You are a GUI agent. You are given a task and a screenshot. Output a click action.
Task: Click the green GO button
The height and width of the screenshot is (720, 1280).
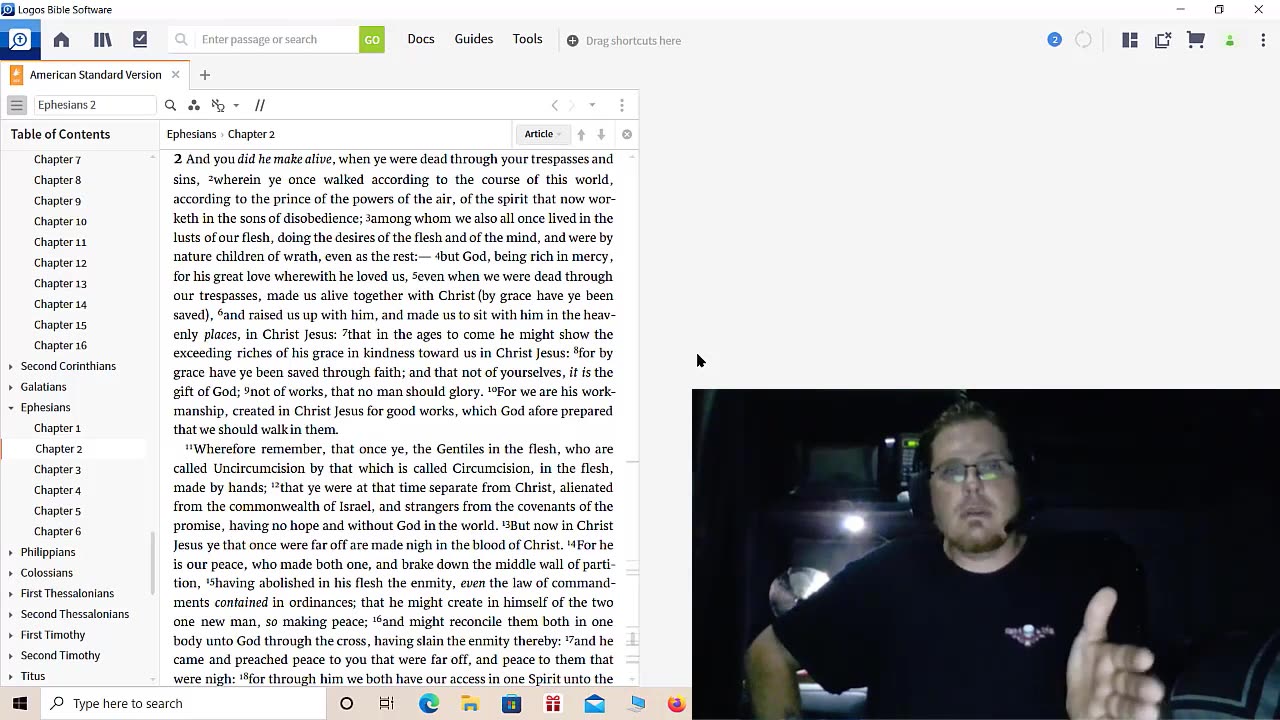point(372,40)
